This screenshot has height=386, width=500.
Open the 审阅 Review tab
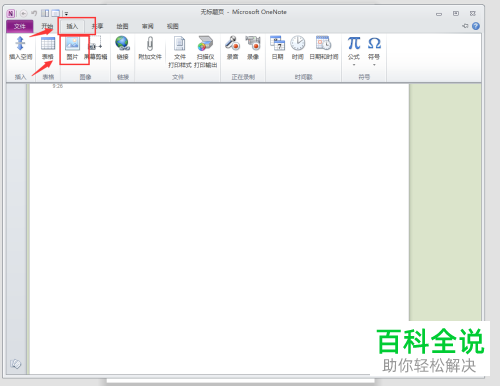click(148, 26)
